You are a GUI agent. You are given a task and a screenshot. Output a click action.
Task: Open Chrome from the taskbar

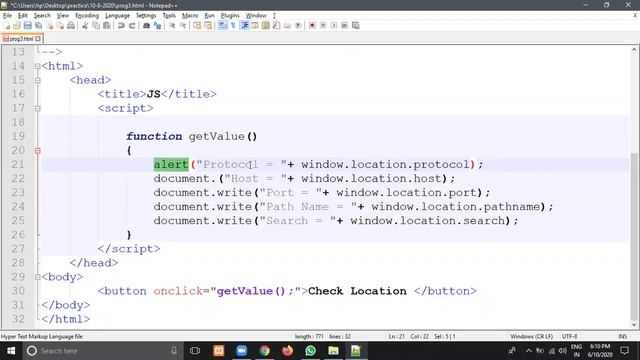click(x=264, y=351)
